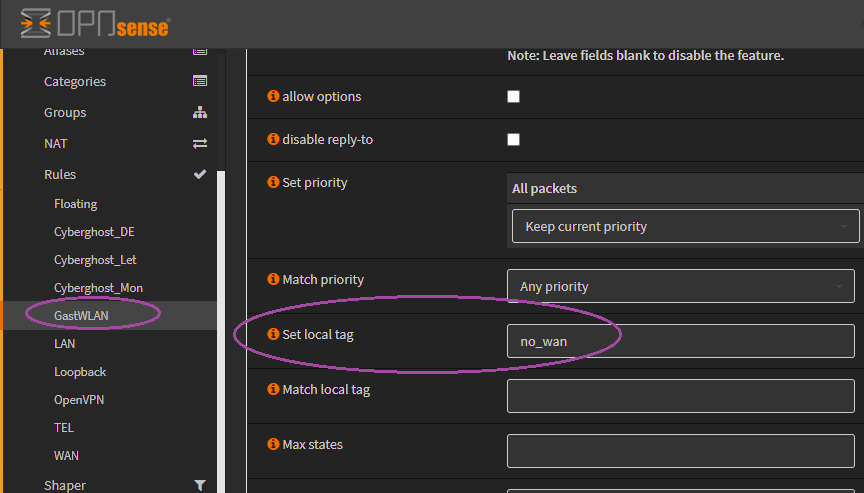Open WAN interface rules
Viewport: 864px width, 493px height.
click(x=66, y=455)
